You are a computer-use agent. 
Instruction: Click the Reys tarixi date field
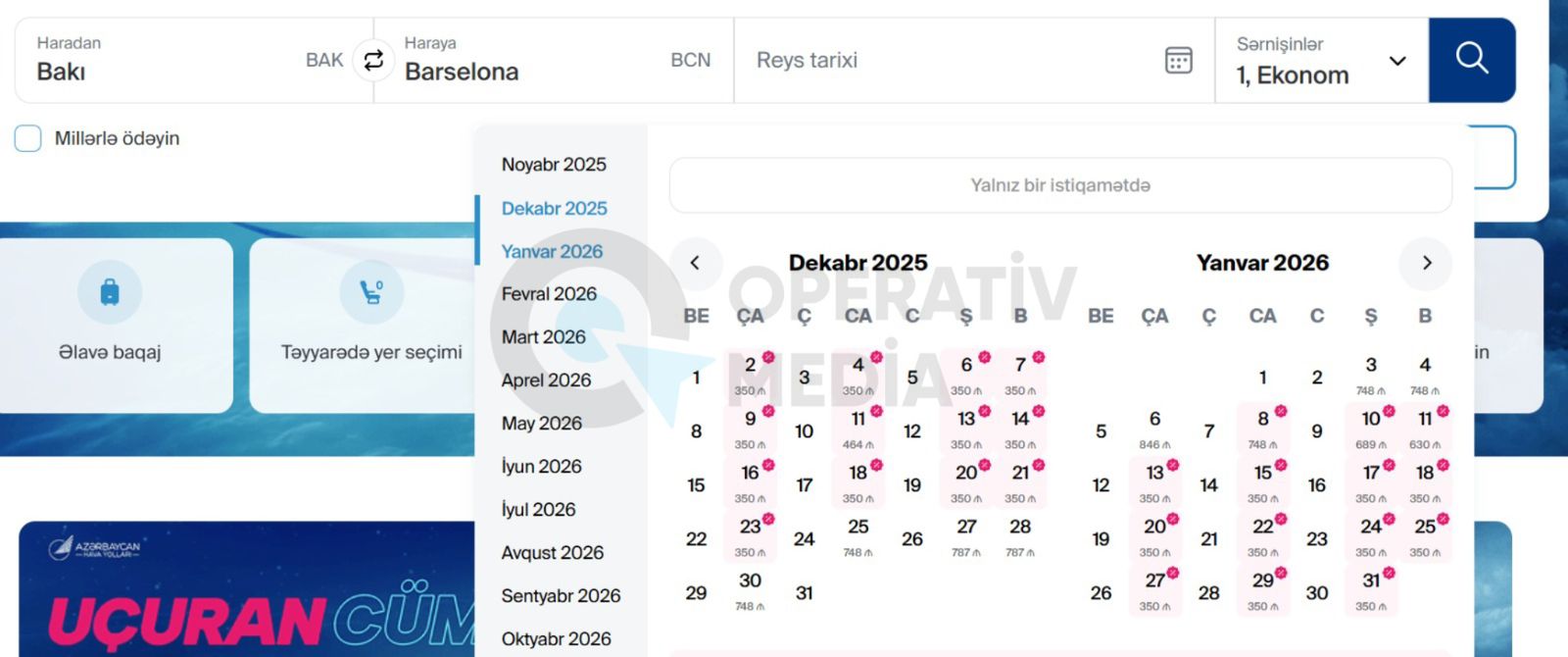pyautogui.click(x=941, y=60)
